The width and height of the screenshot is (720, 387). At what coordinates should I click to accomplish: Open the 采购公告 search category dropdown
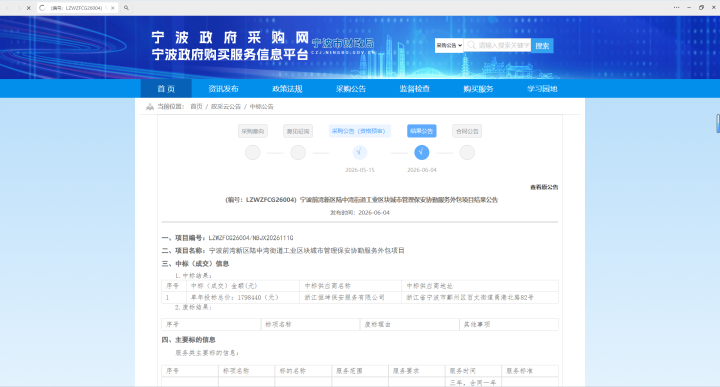point(449,45)
